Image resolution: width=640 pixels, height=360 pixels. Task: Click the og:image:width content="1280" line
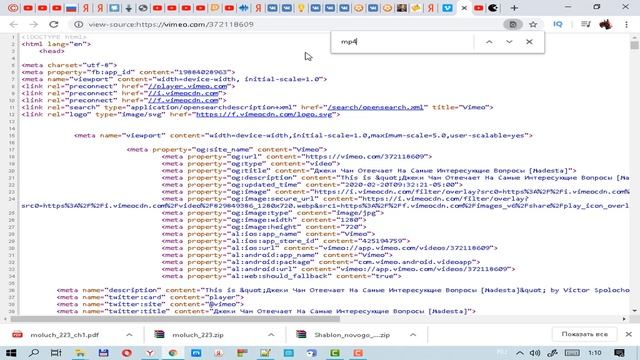264,220
